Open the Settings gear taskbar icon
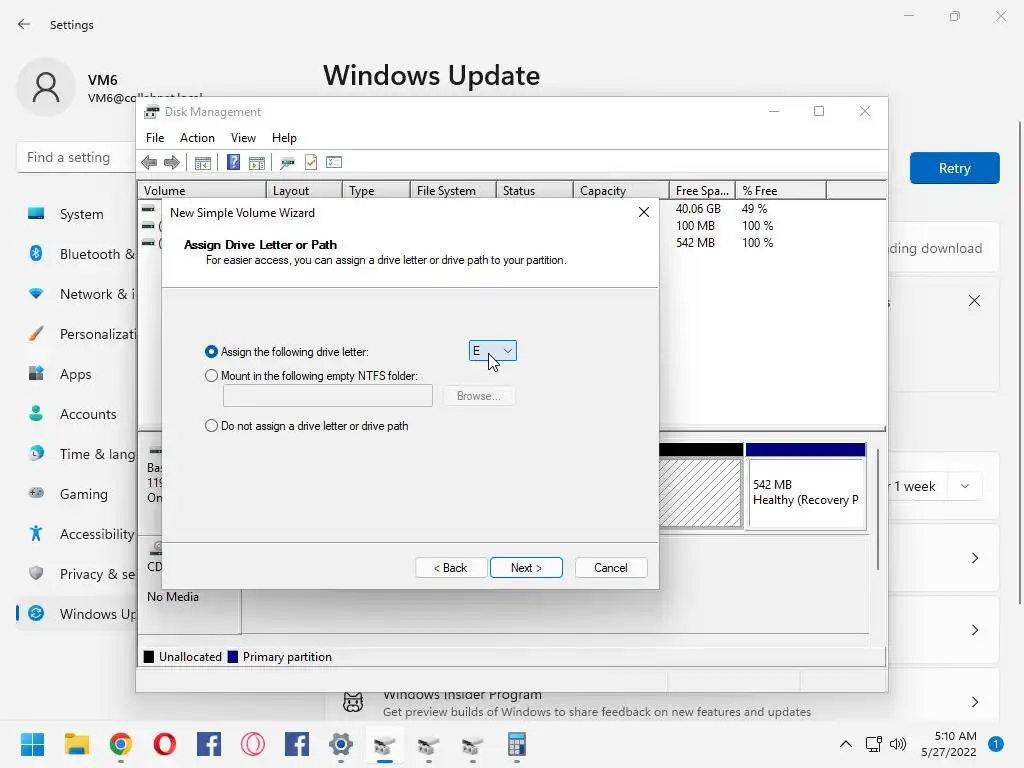The height and width of the screenshot is (768, 1024). point(341,744)
